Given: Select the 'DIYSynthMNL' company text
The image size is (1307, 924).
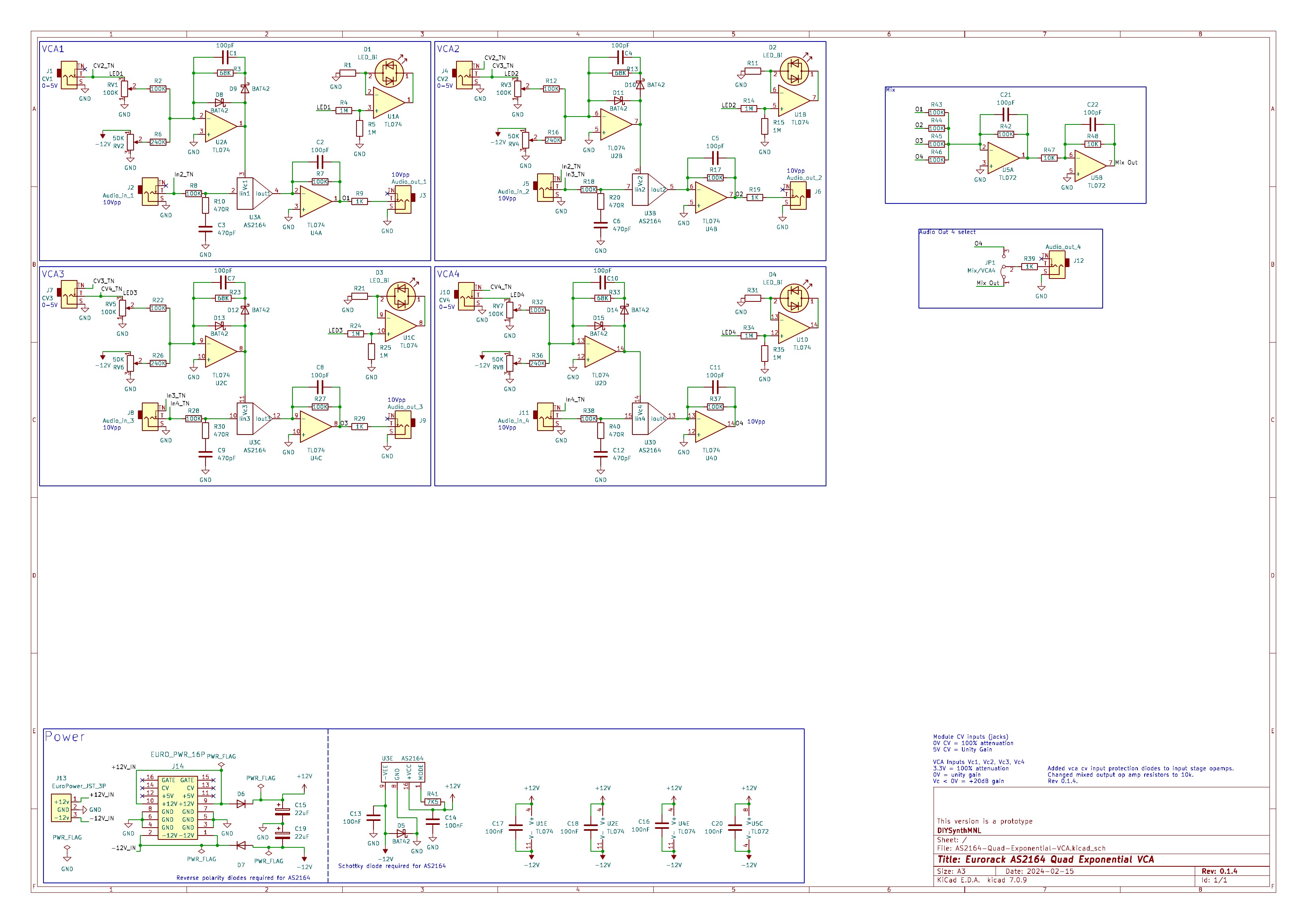Looking at the screenshot, I should (x=959, y=831).
